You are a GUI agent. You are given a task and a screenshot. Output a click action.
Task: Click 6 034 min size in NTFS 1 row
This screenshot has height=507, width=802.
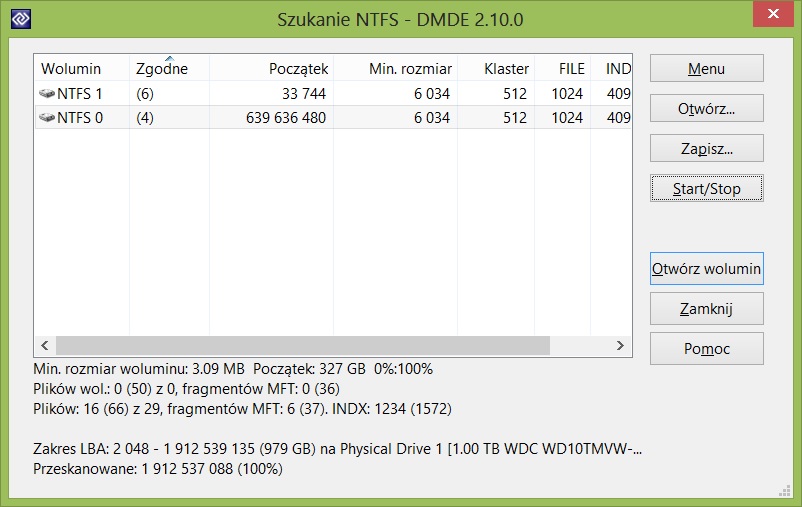coord(432,94)
